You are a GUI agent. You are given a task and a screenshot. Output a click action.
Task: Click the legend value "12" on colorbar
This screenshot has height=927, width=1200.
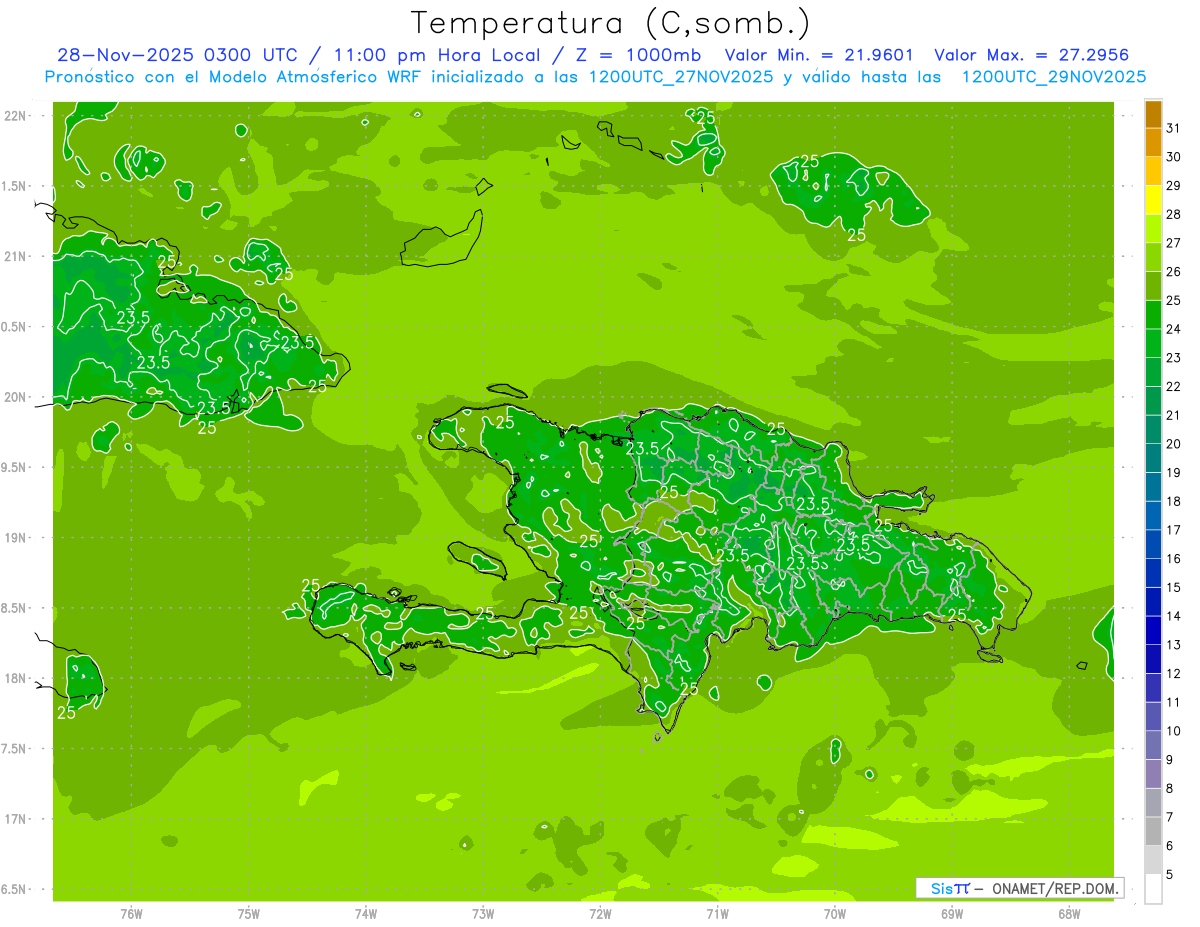point(1173,673)
